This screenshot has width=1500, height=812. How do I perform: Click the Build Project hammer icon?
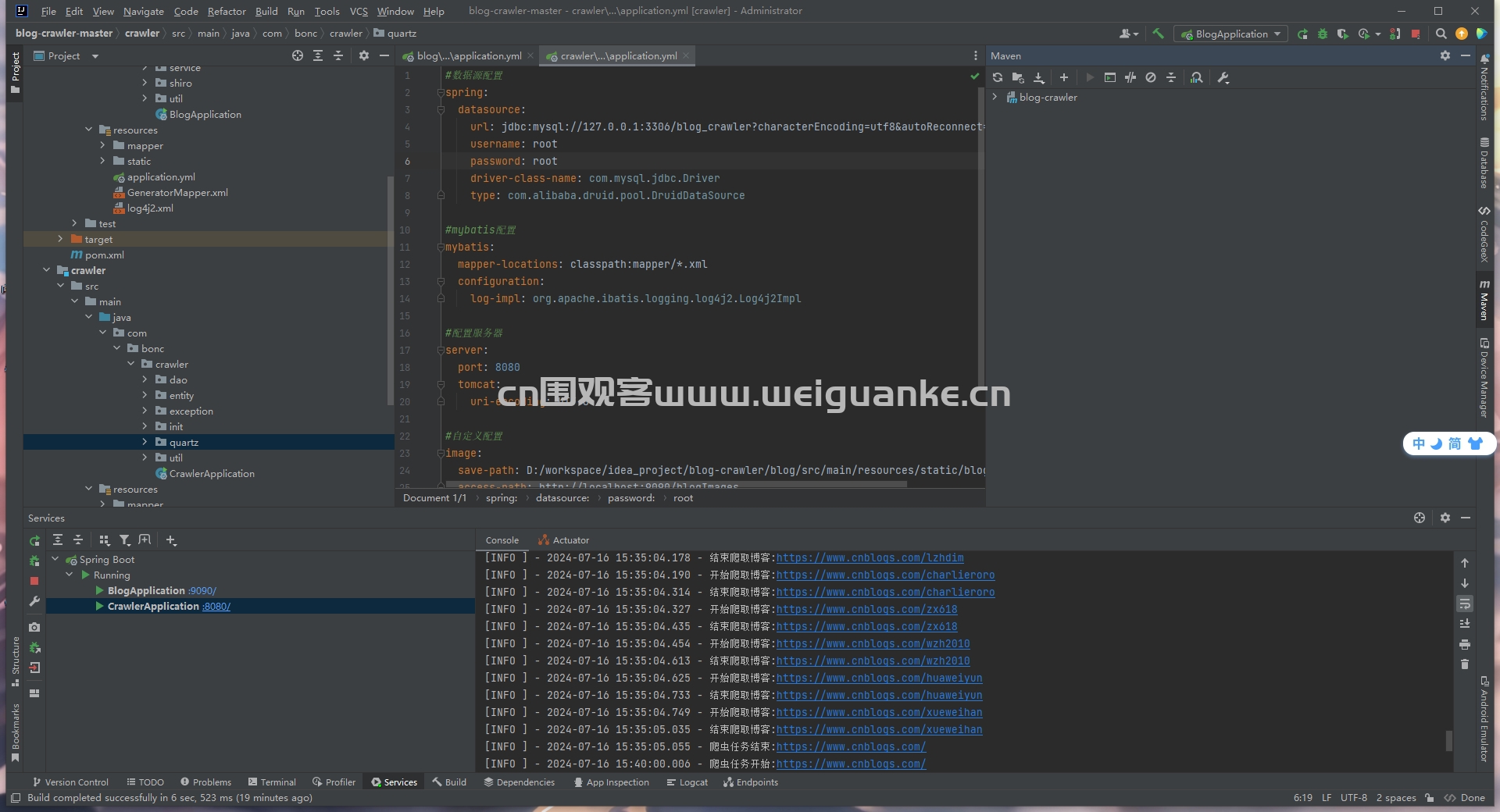coord(1158,34)
